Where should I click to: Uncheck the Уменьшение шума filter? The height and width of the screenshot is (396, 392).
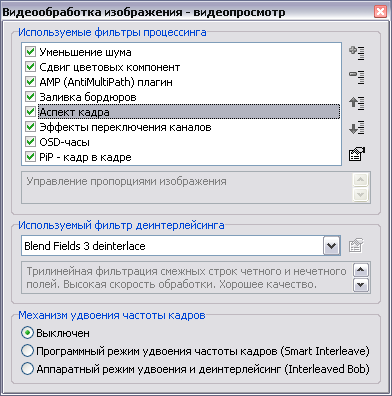click(30, 52)
